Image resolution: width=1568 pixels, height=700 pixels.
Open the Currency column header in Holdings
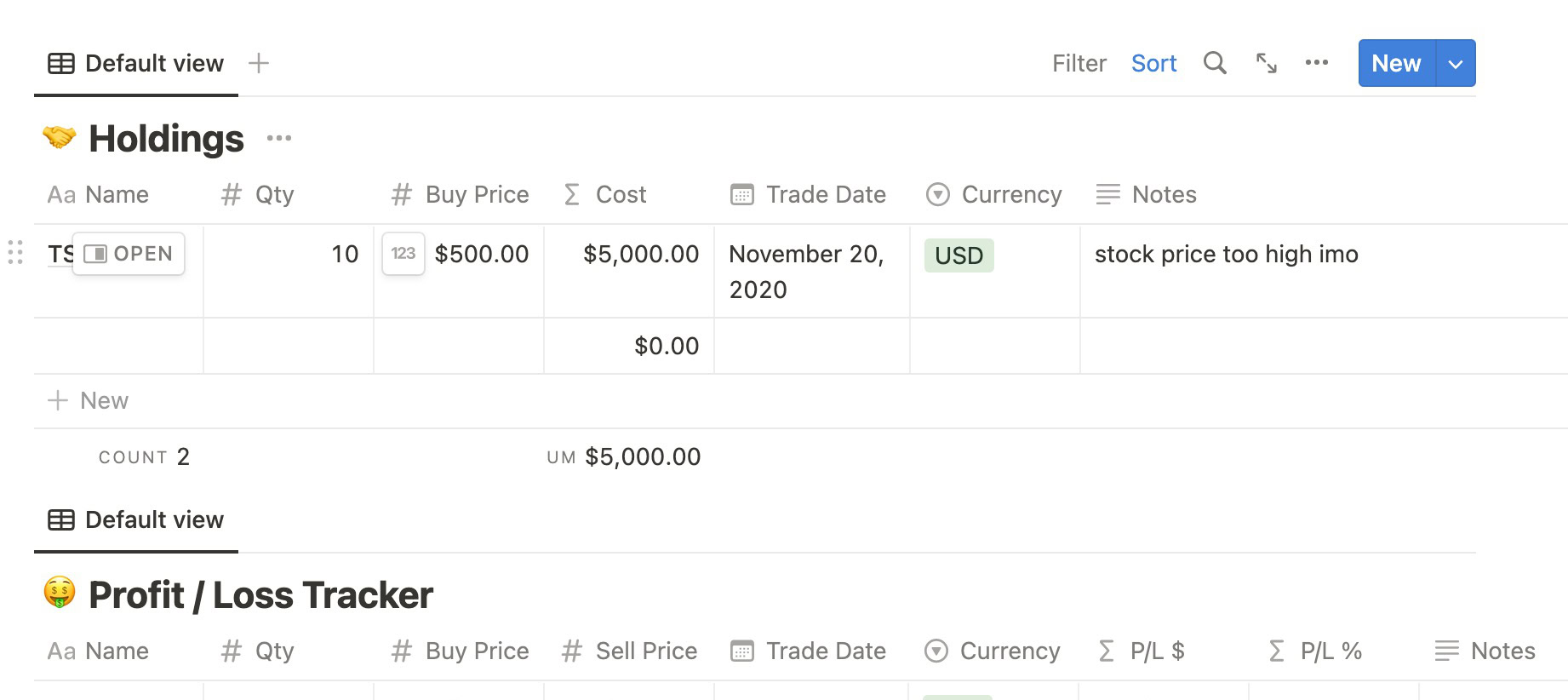[994, 195]
